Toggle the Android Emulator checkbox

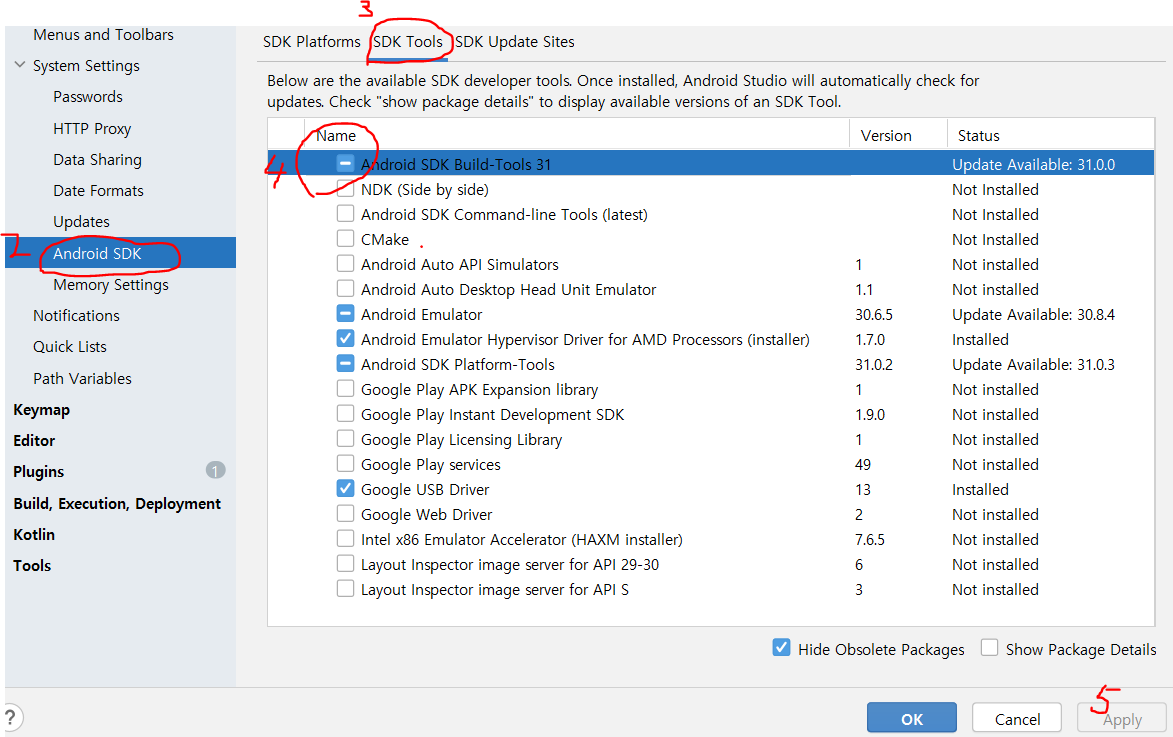pos(345,314)
